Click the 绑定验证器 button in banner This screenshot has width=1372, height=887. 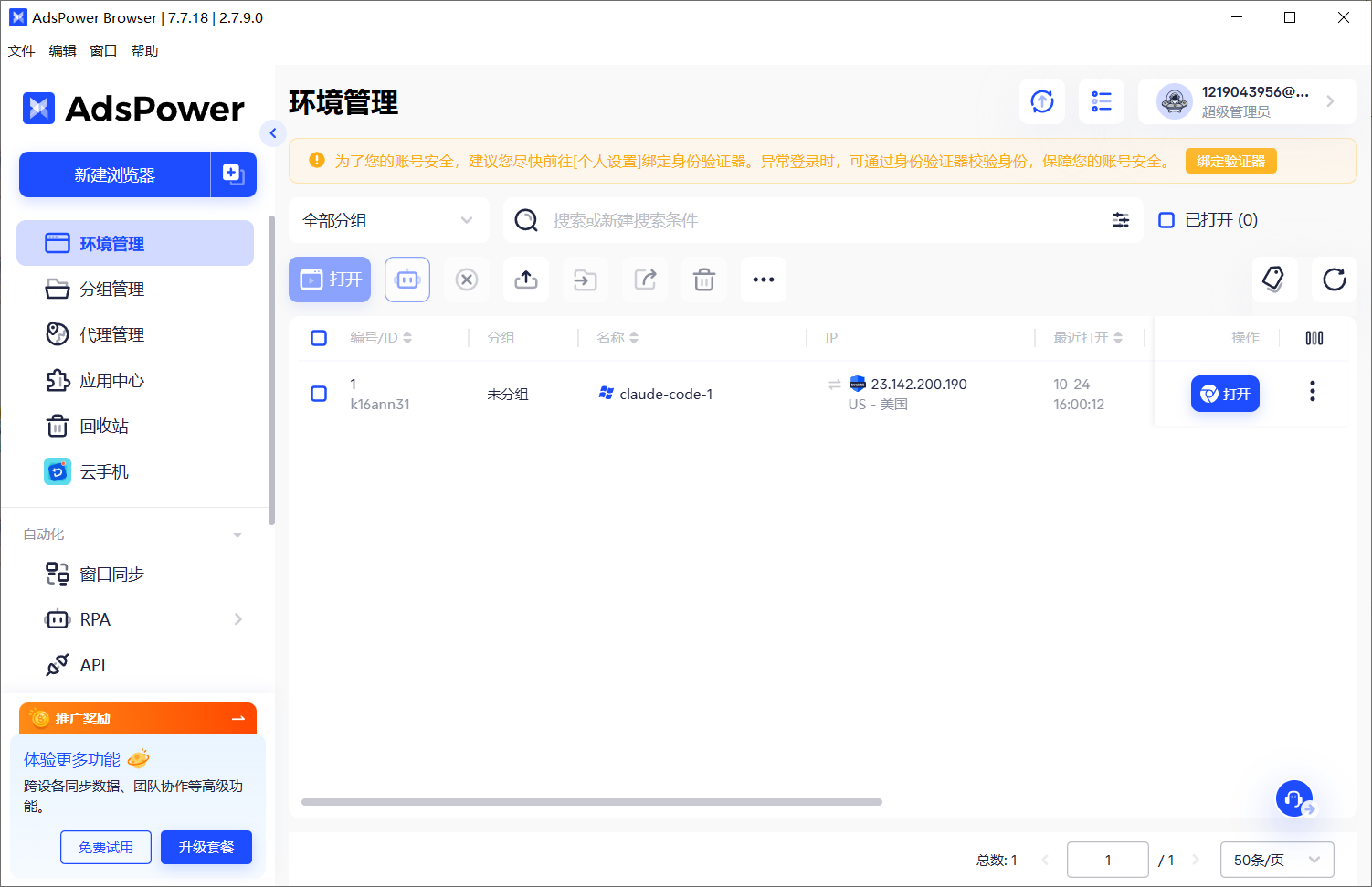(x=1230, y=161)
